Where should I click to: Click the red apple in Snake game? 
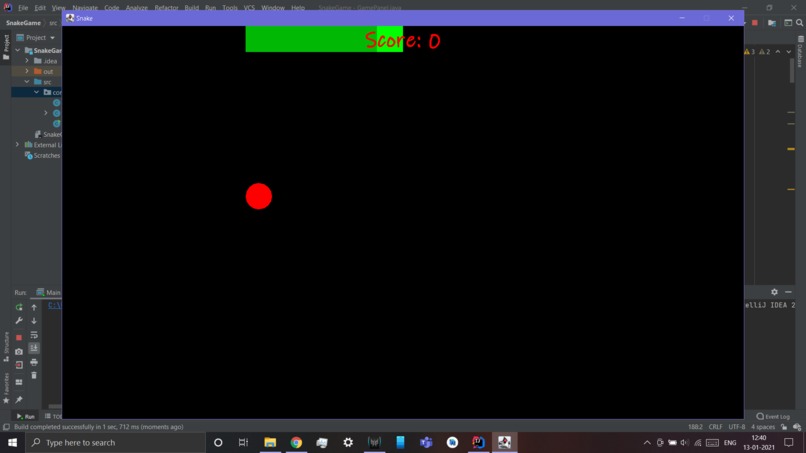click(x=259, y=196)
